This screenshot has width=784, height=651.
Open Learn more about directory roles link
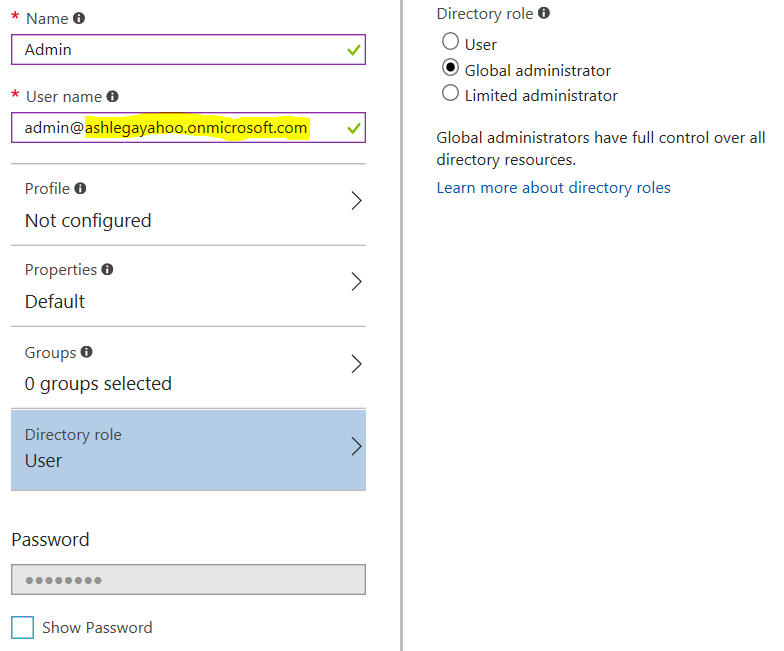tap(554, 188)
